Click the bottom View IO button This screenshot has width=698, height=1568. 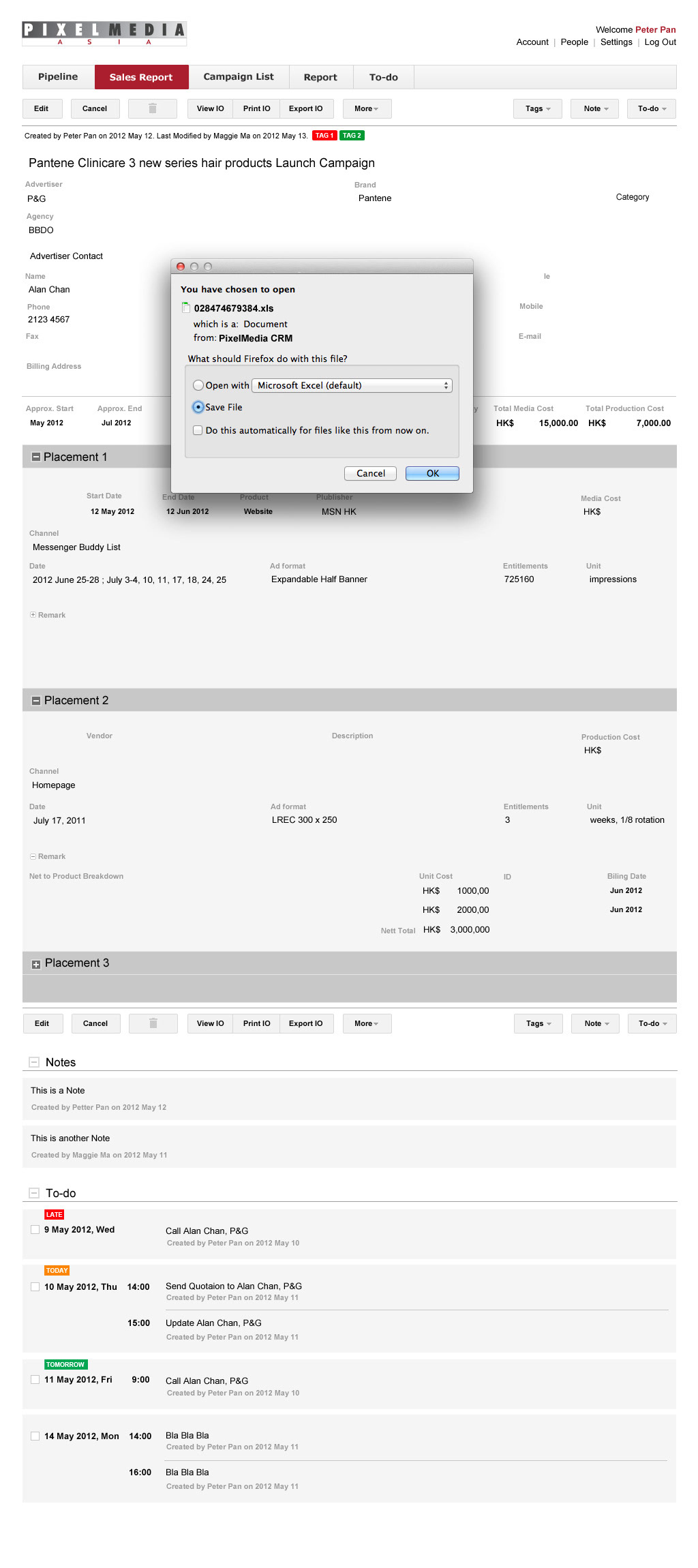coord(210,1023)
